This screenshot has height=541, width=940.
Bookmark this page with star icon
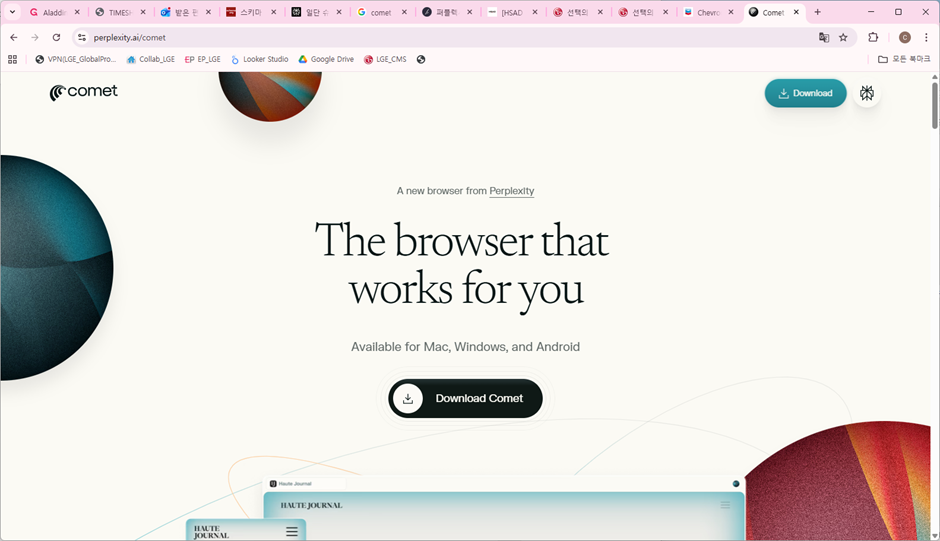tap(843, 37)
